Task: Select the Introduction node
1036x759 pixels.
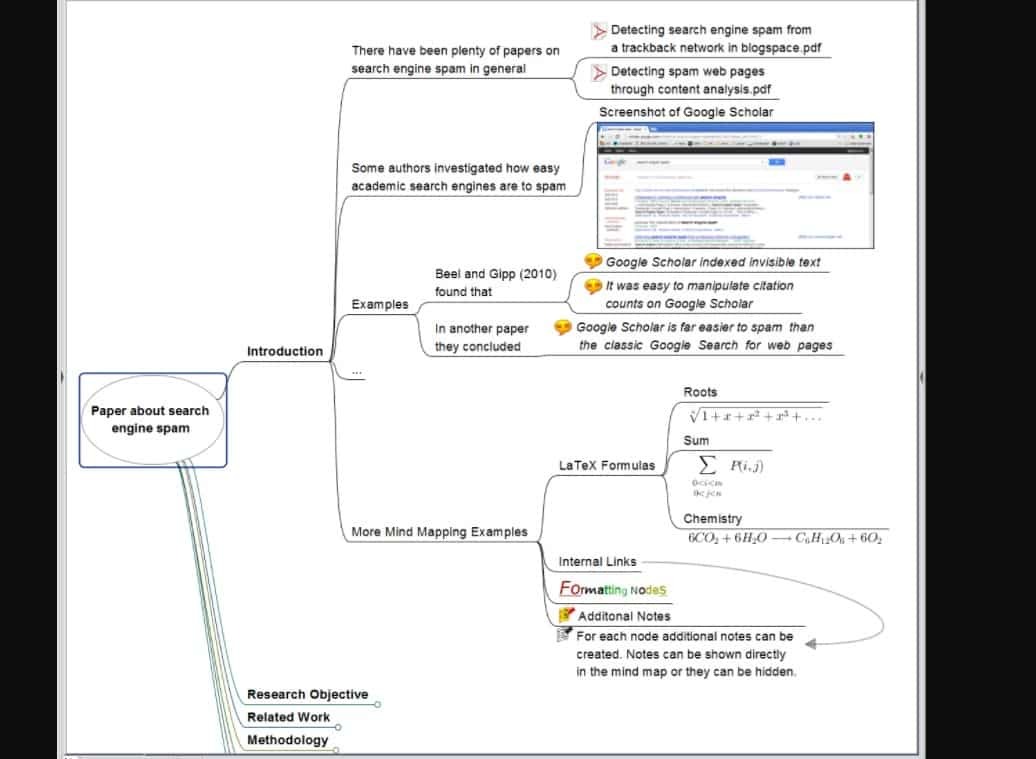Action: pos(285,351)
